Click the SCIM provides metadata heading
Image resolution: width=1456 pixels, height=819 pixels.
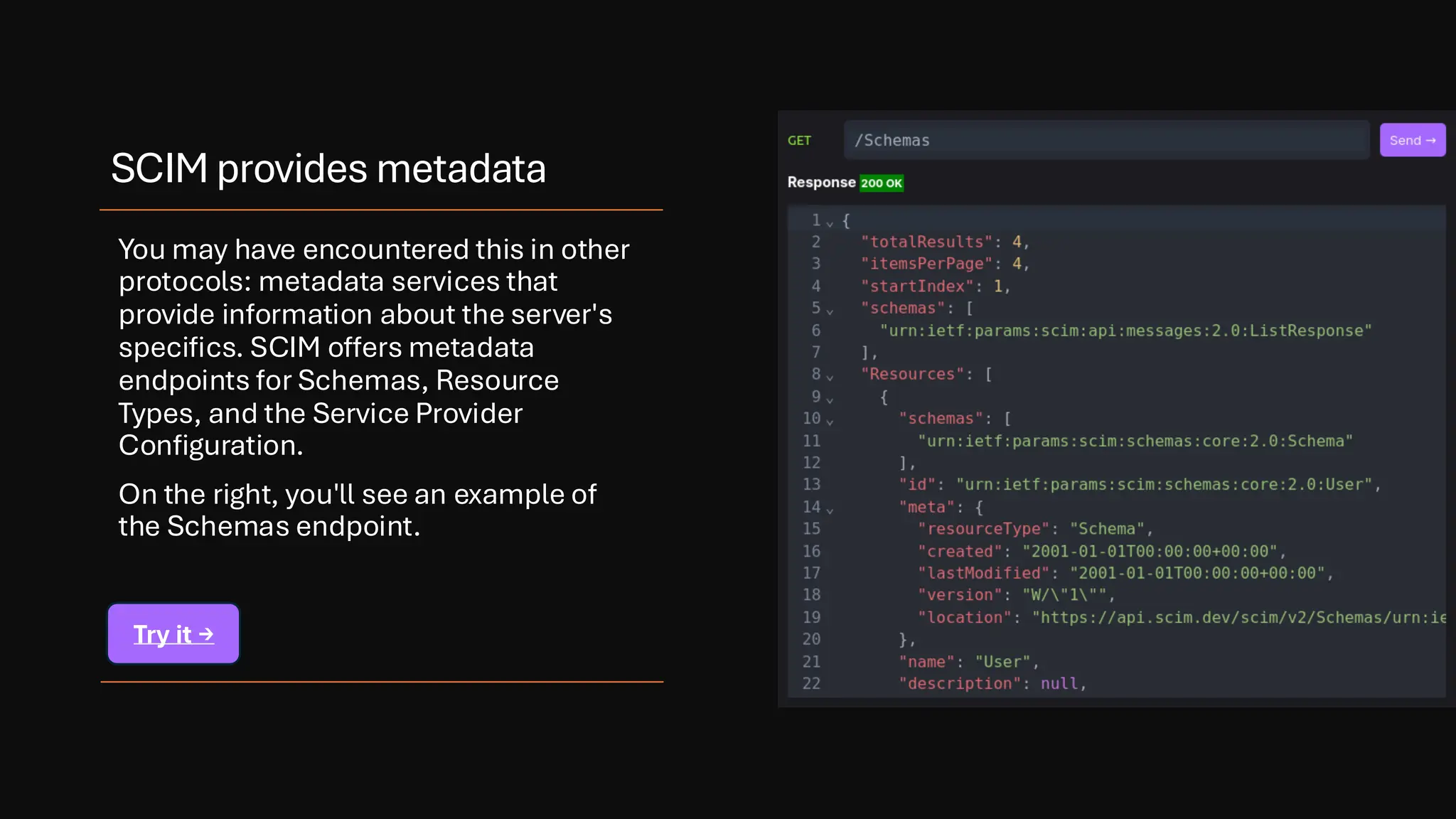328,168
